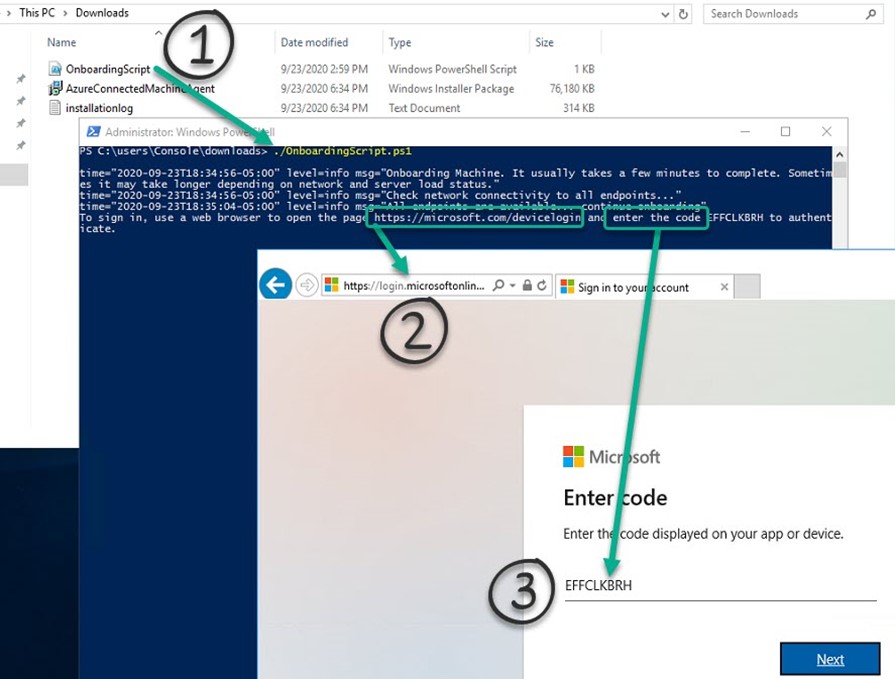
Task: Expand the Explorer address bar history dropdown
Action: [666, 14]
